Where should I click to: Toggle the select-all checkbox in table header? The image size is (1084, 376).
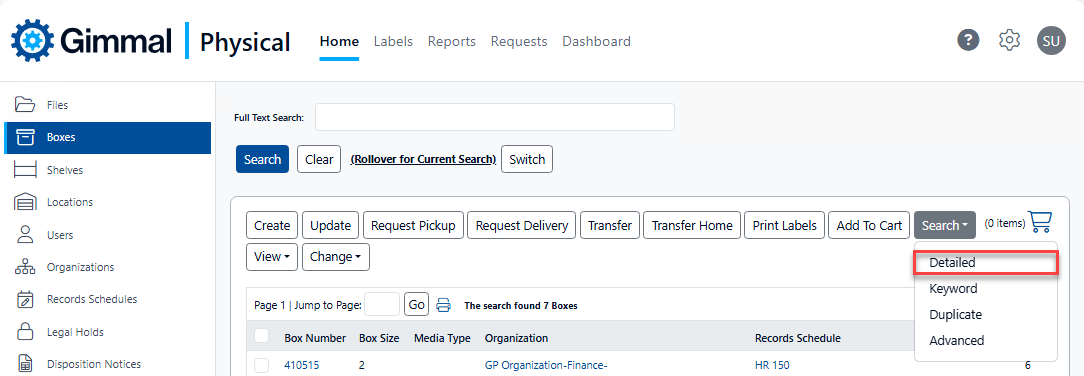point(261,337)
